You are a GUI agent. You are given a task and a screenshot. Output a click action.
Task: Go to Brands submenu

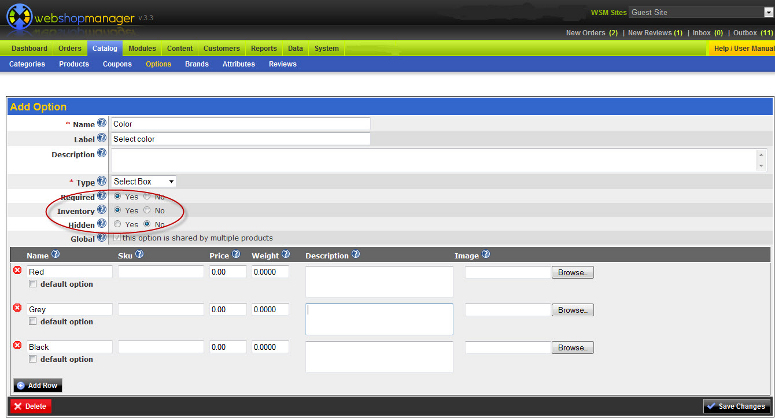coord(197,64)
